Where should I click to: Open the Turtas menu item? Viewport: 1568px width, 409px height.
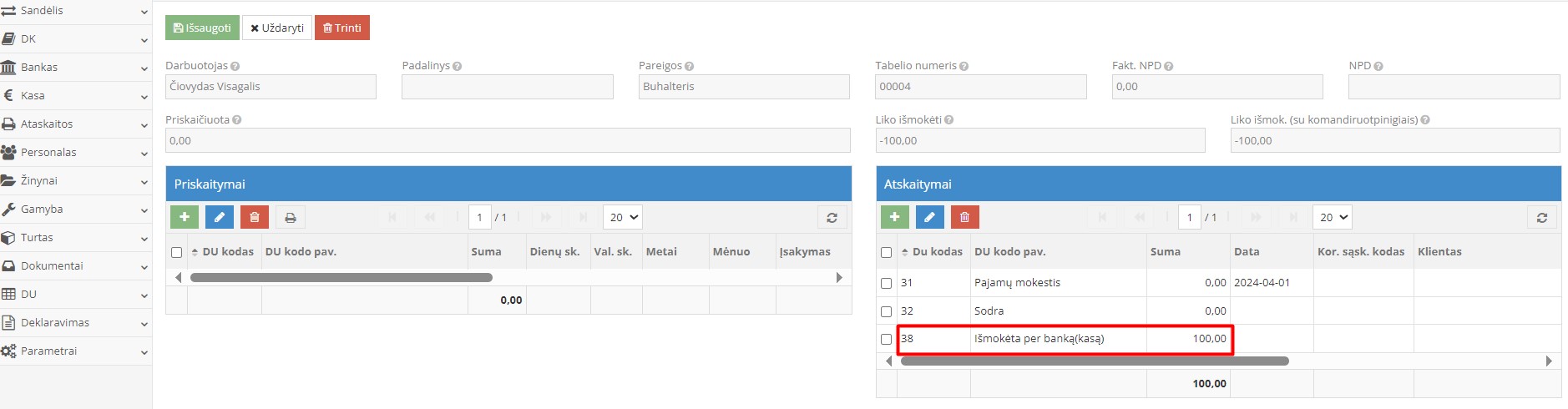point(76,237)
